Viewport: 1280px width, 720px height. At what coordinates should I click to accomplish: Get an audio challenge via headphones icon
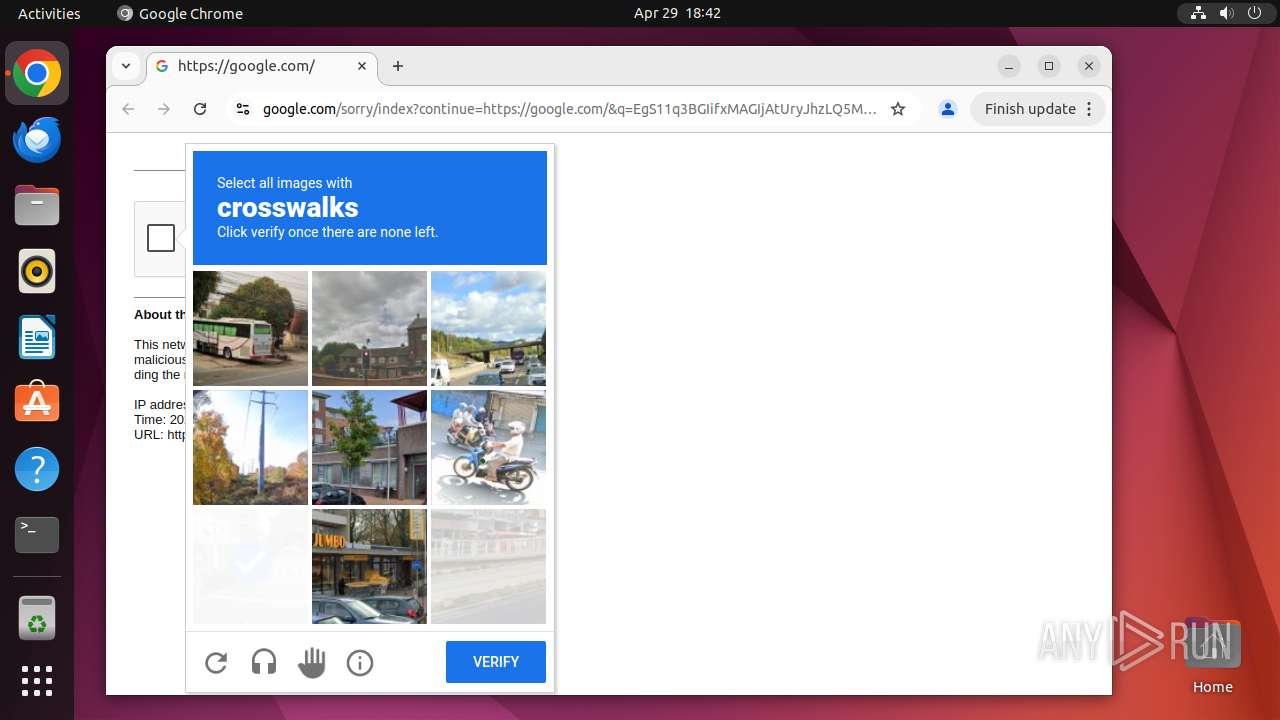click(264, 662)
